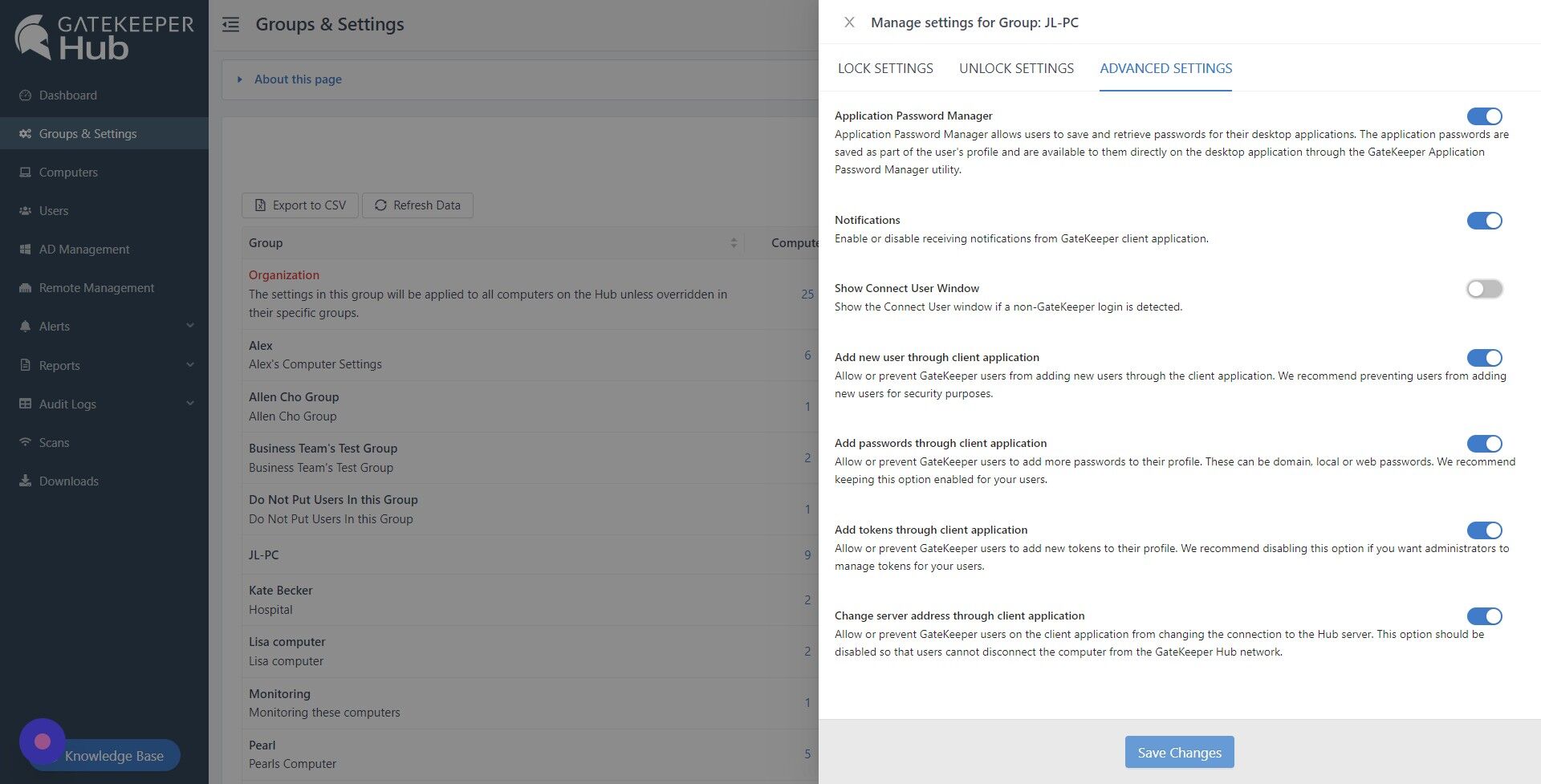1541x784 pixels.
Task: Close the Manage settings panel with X
Action: click(x=849, y=22)
